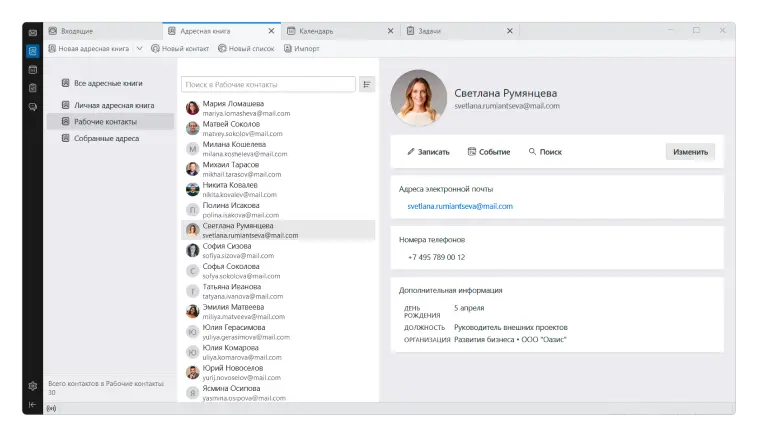Open email link svetlana.rumiantseva@mail.com
Image resolution: width=758 pixels, height=437 pixels.
[460, 206]
